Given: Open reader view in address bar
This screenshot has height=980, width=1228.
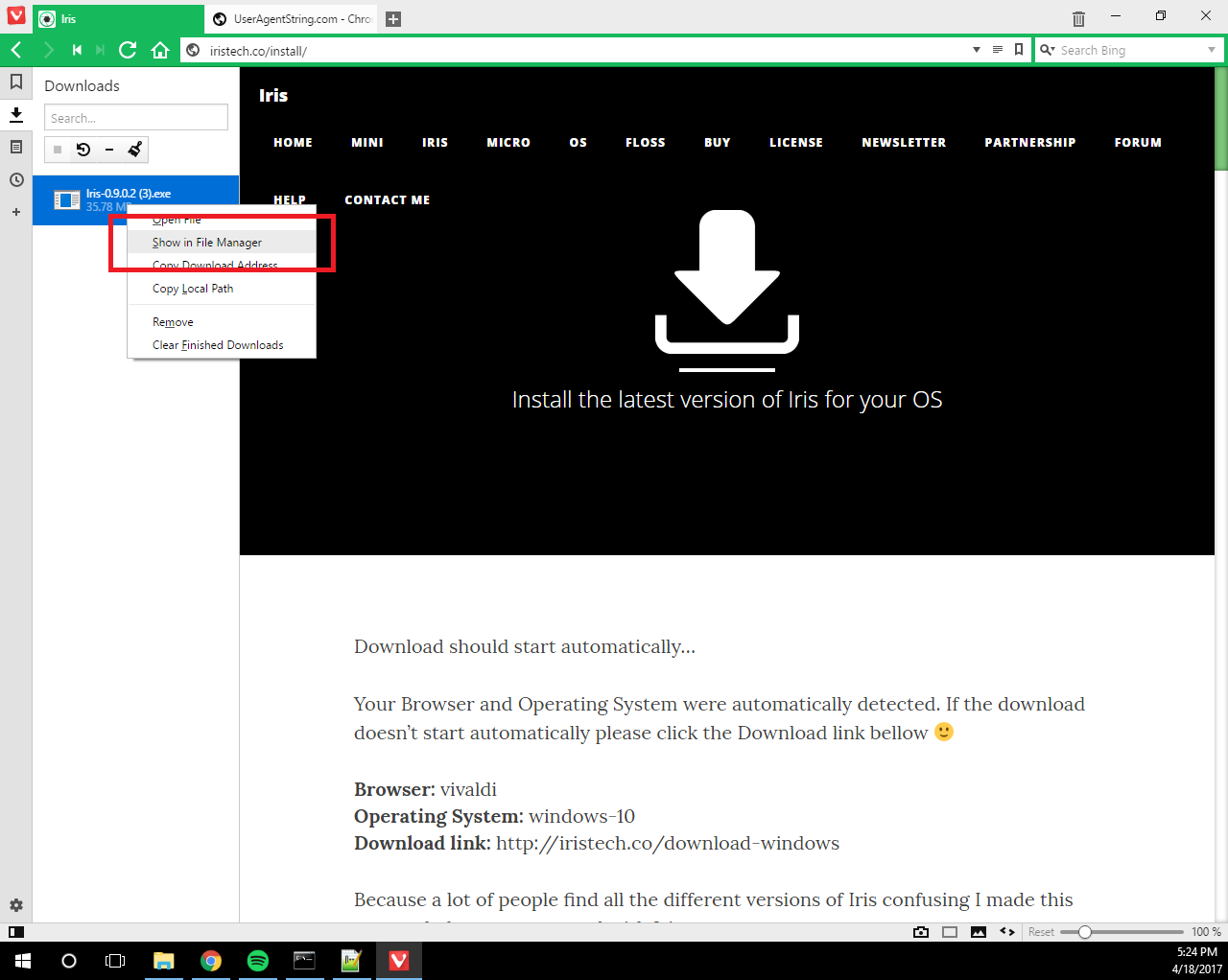Looking at the screenshot, I should tap(998, 50).
